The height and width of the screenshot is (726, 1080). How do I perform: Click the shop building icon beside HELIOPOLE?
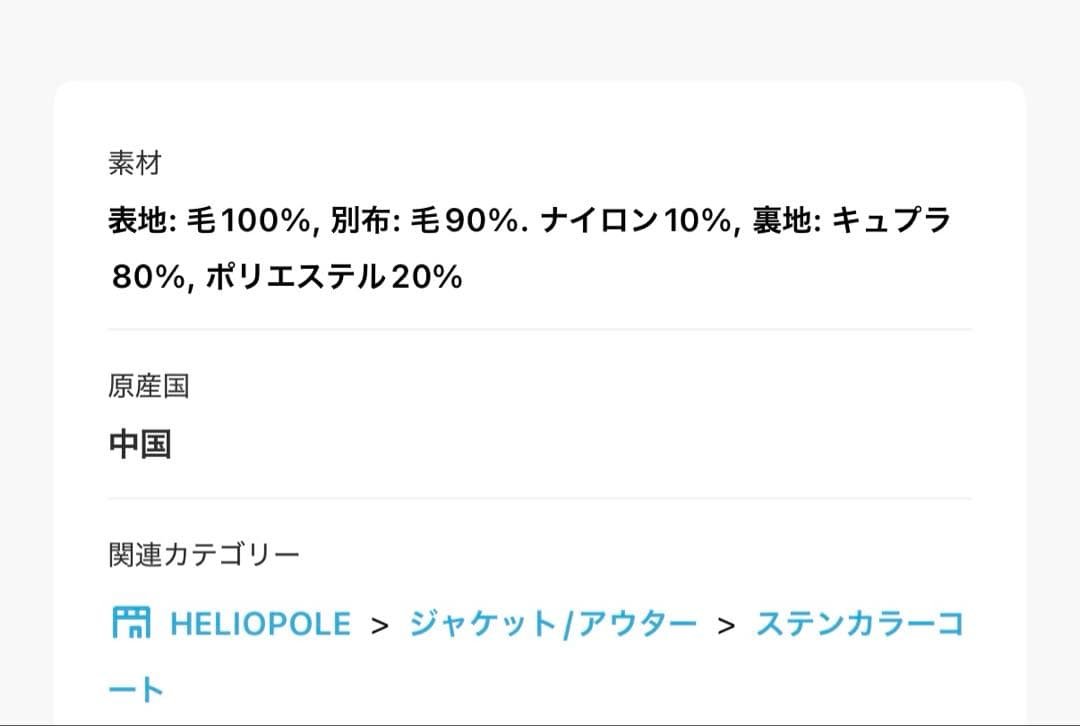tap(130, 624)
